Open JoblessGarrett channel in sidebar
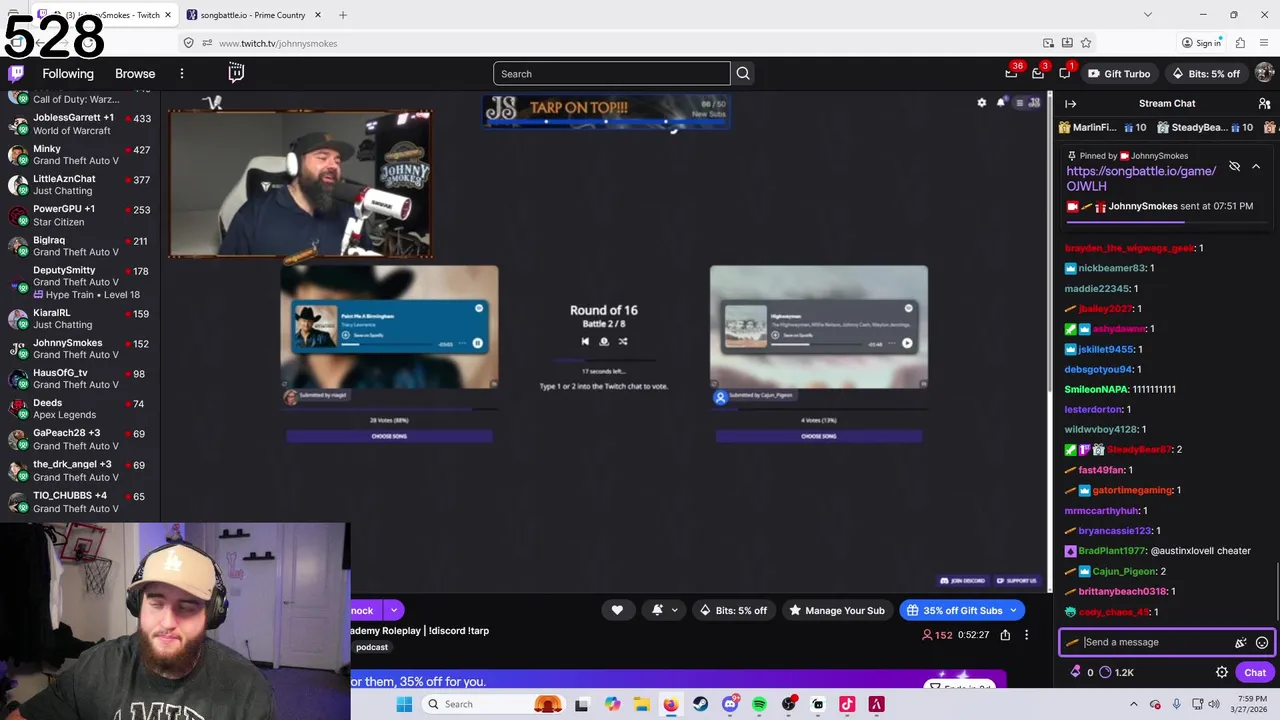 [80, 124]
